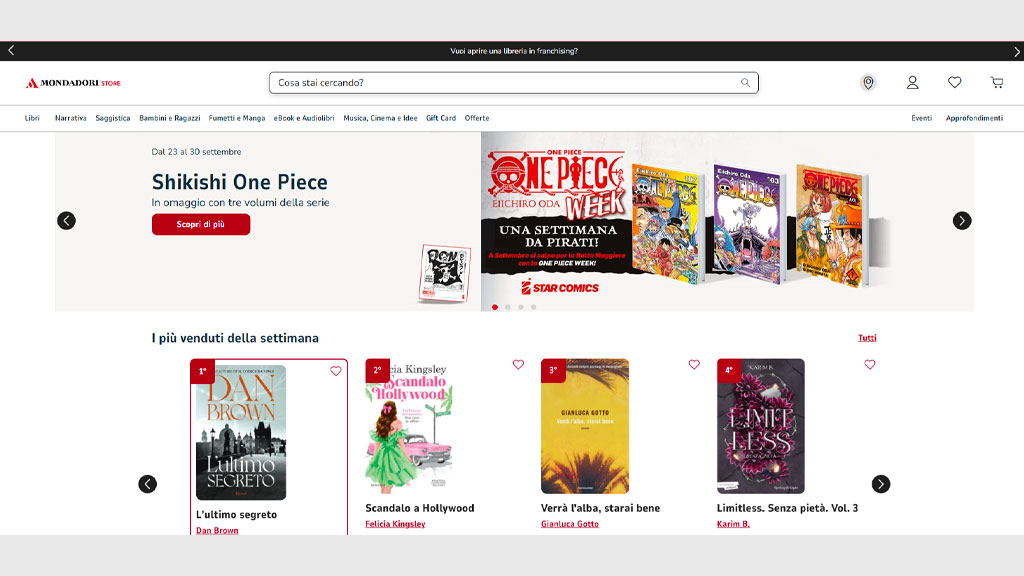The image size is (1024, 576).
Task: Open the eBook e Audiolibri menu
Action: click(304, 118)
